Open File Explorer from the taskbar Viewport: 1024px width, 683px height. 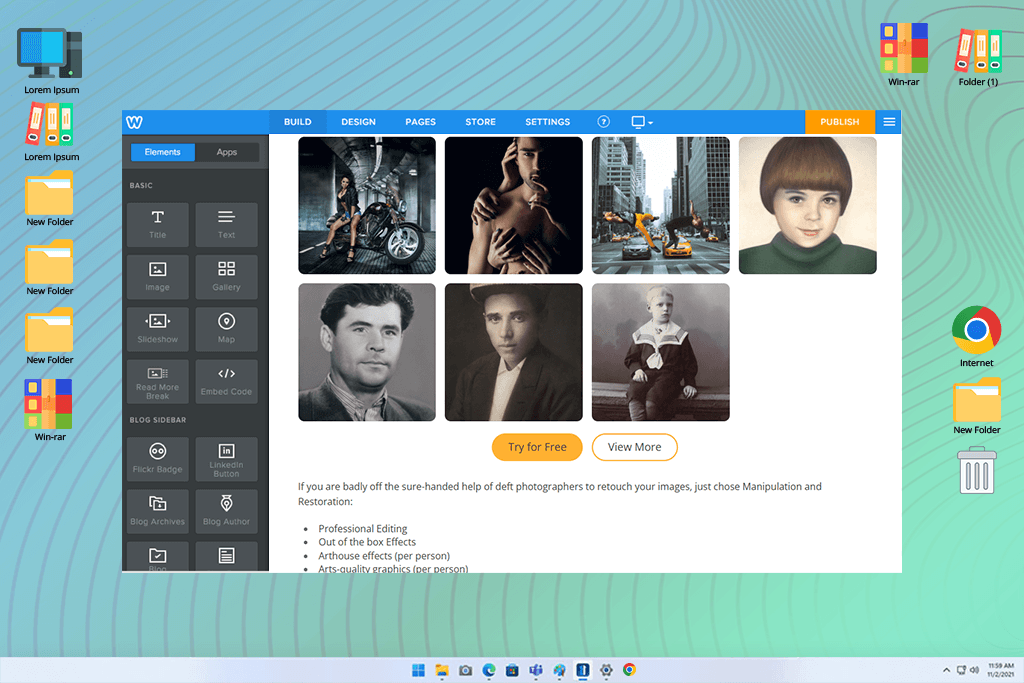(442, 670)
